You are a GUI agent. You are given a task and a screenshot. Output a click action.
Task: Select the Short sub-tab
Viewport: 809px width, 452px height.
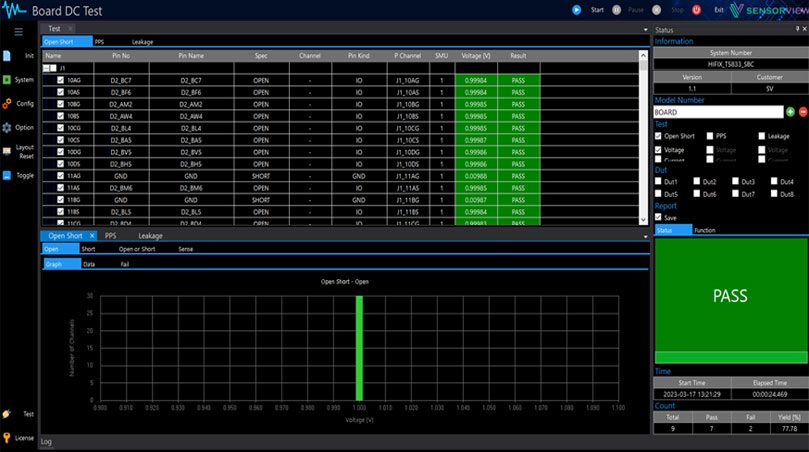click(x=88, y=249)
